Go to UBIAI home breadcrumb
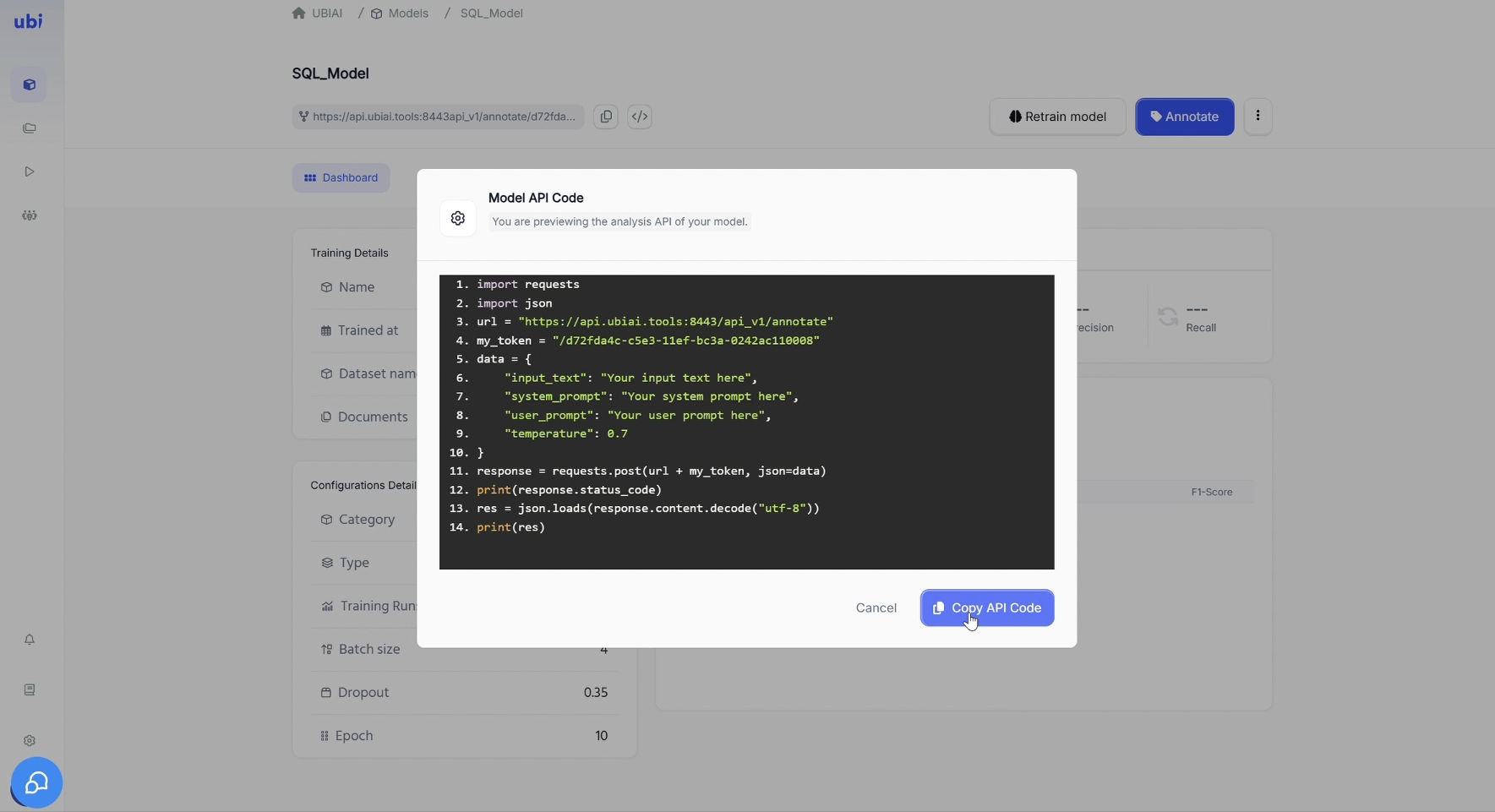 326,14
